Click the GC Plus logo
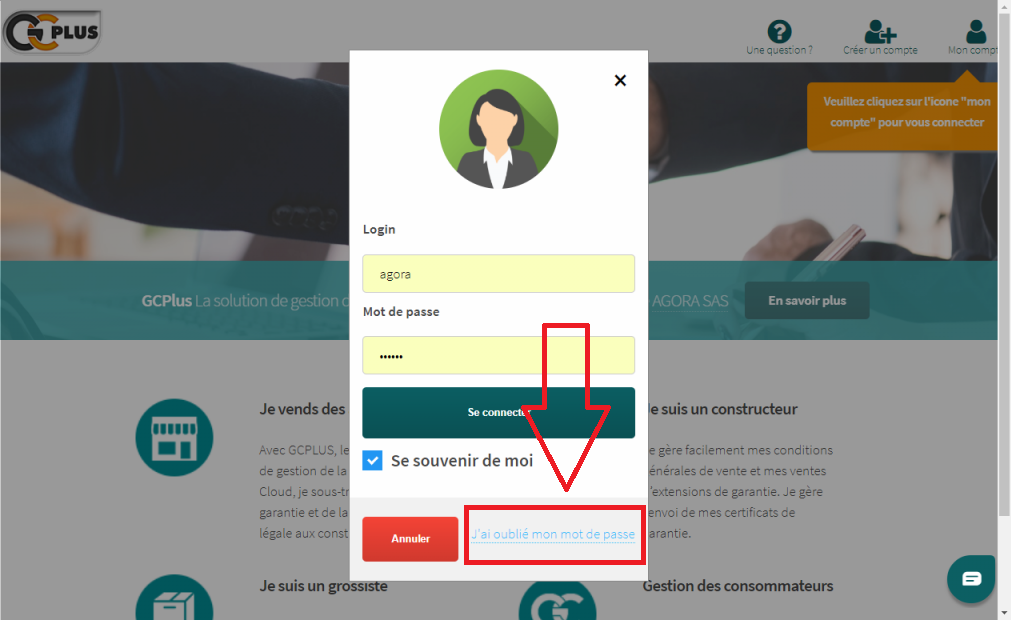The height and width of the screenshot is (620, 1011). coord(52,31)
